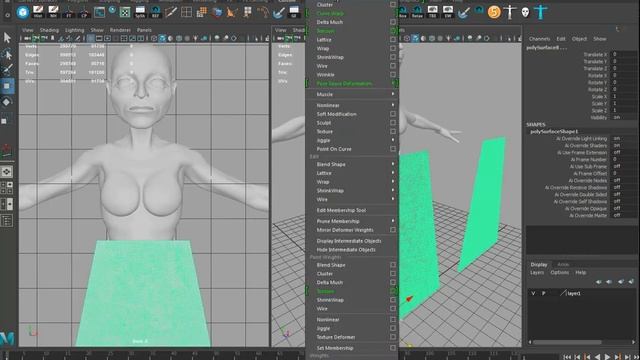Click Visibility value field in Channel Box
This screenshot has height=360, width=640.
pyautogui.click(x=624, y=117)
